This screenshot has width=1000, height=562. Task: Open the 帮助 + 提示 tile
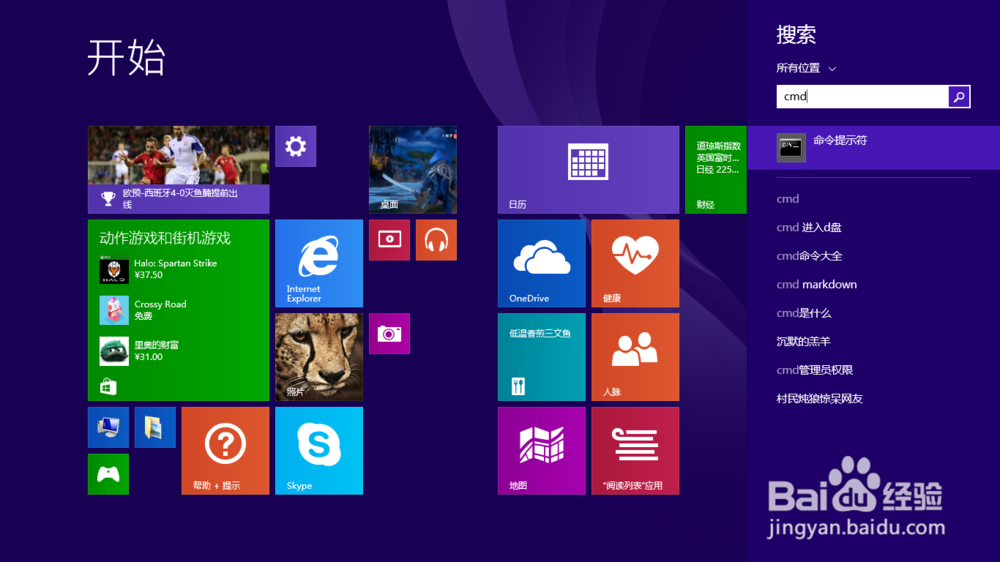pos(225,451)
